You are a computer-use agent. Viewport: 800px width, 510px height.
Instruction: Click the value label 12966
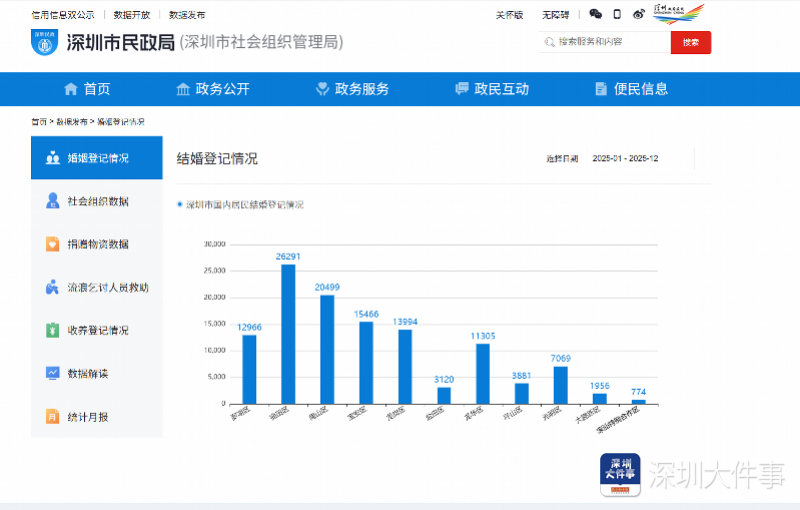click(x=249, y=327)
